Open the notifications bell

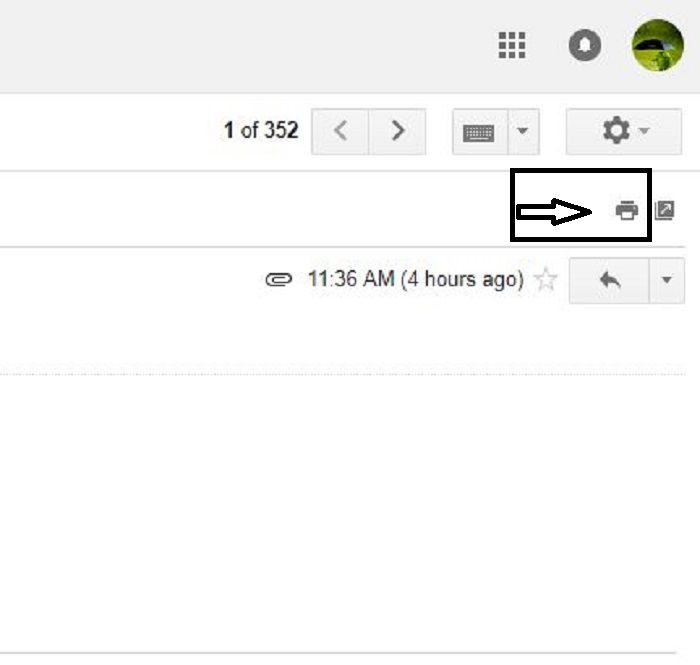click(x=585, y=45)
